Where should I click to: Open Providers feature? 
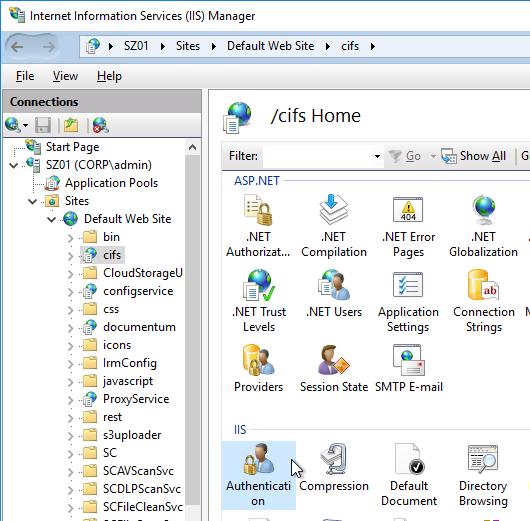pos(258,369)
